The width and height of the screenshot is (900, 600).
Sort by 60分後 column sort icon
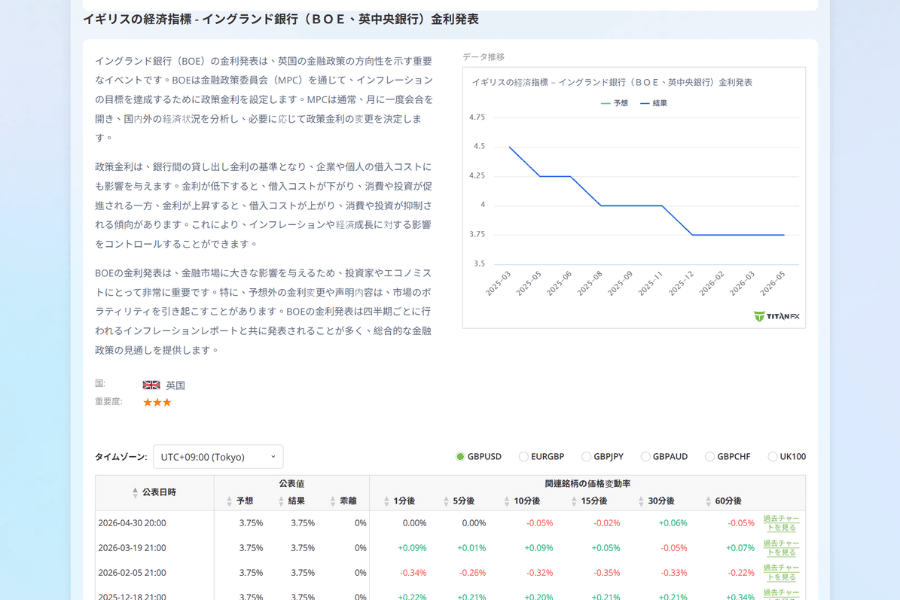click(708, 501)
